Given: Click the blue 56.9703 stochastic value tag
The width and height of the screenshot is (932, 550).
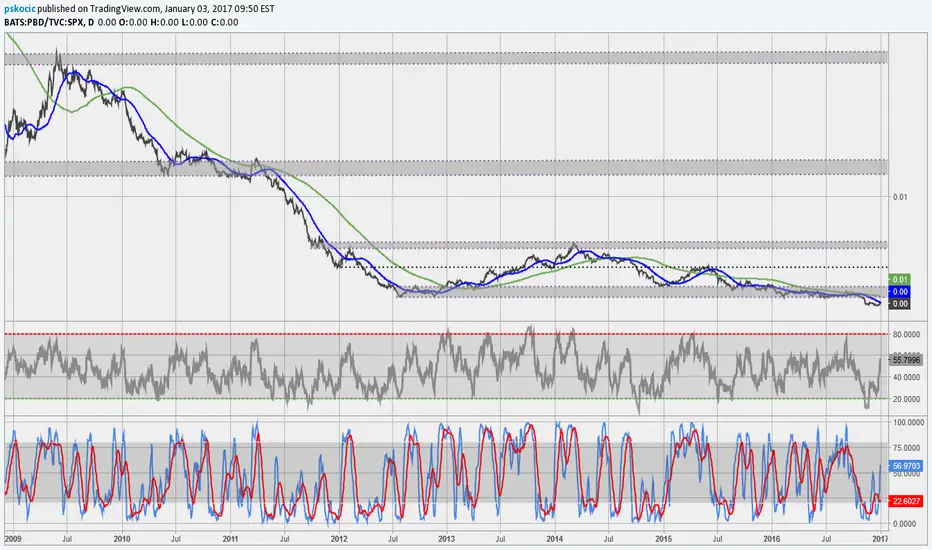Looking at the screenshot, I should tap(905, 466).
